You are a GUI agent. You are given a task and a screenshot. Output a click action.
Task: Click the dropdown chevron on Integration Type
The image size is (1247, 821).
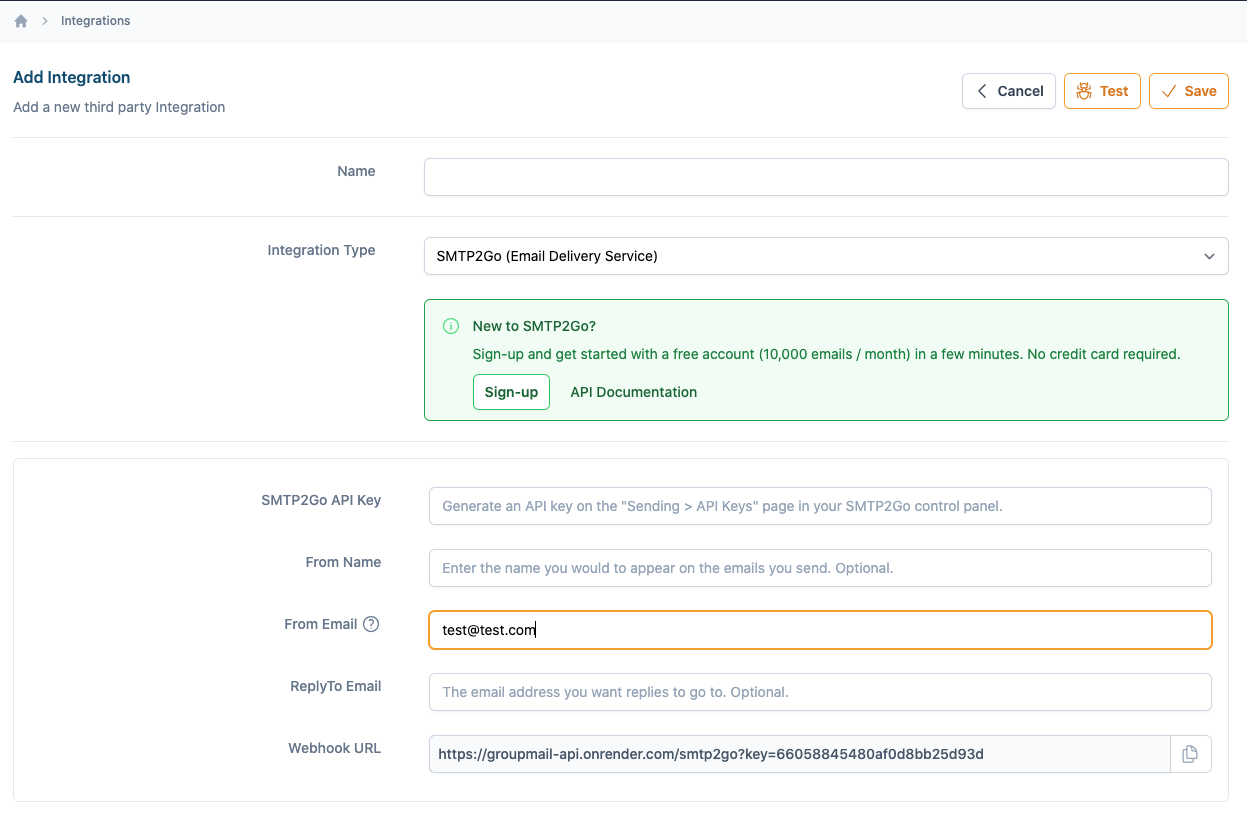[1209, 256]
